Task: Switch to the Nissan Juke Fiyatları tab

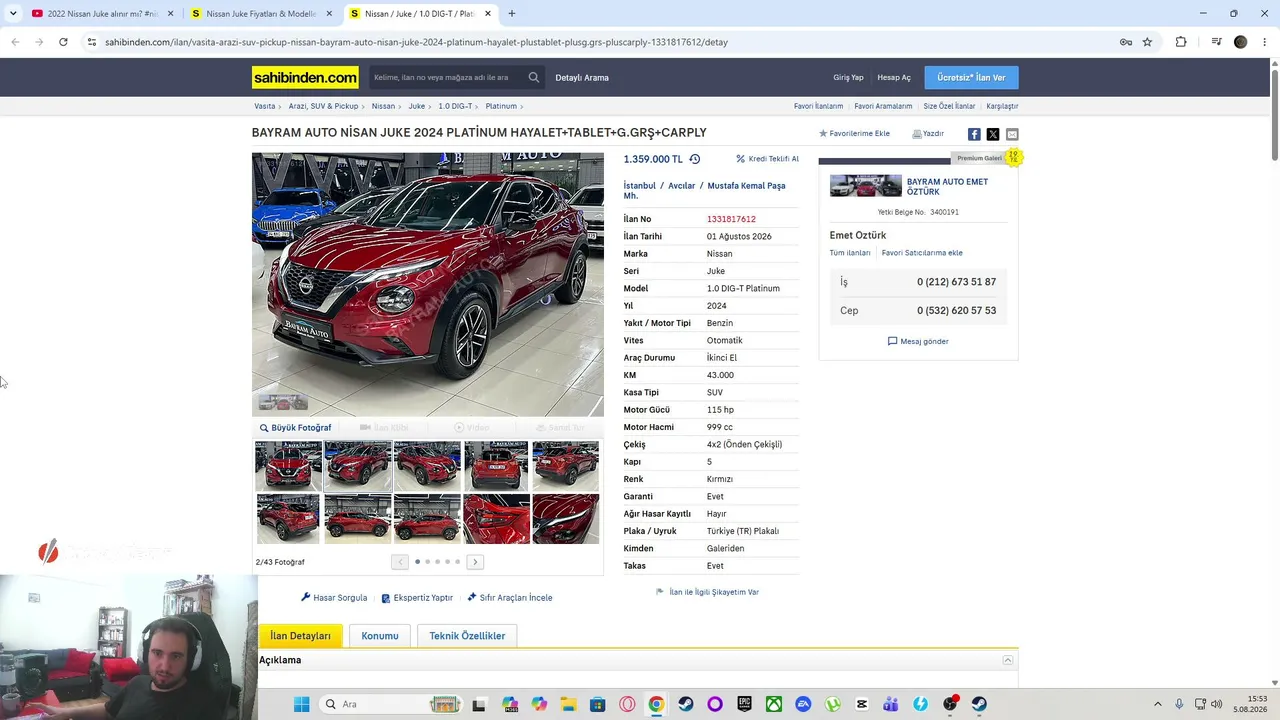Action: pos(261,14)
